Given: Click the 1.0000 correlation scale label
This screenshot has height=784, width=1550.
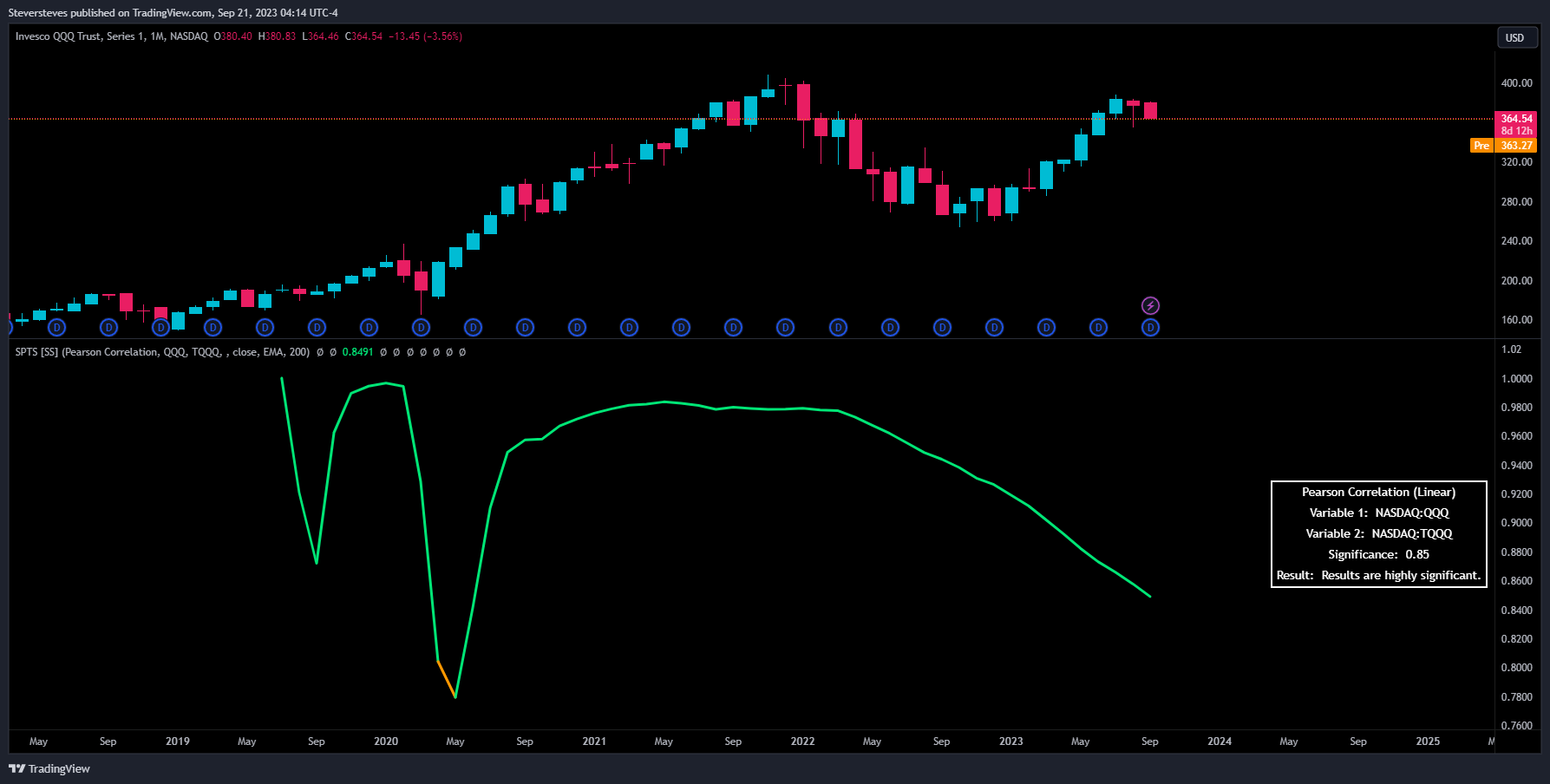Looking at the screenshot, I should click(1517, 379).
